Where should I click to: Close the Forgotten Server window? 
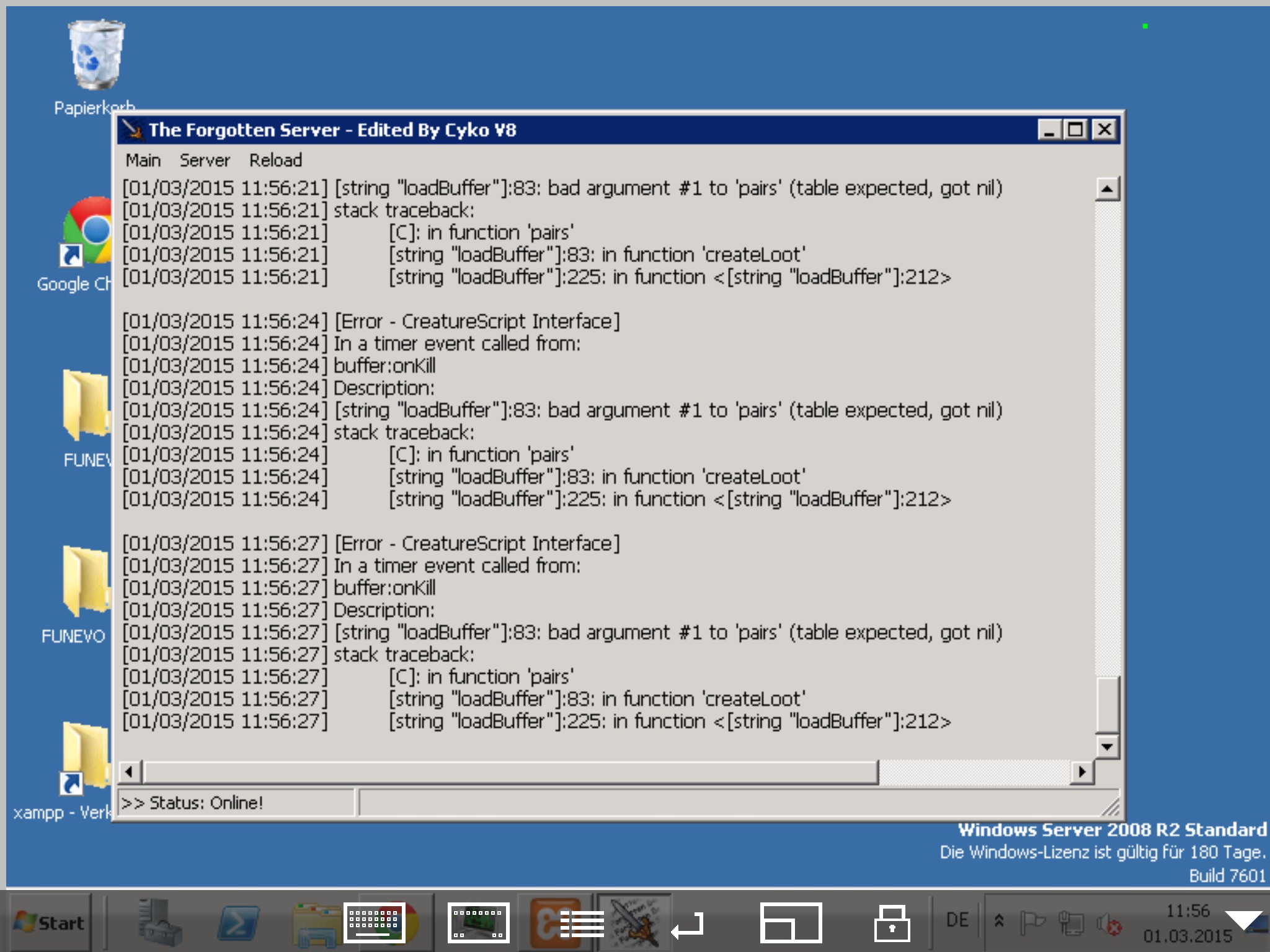[x=1104, y=130]
